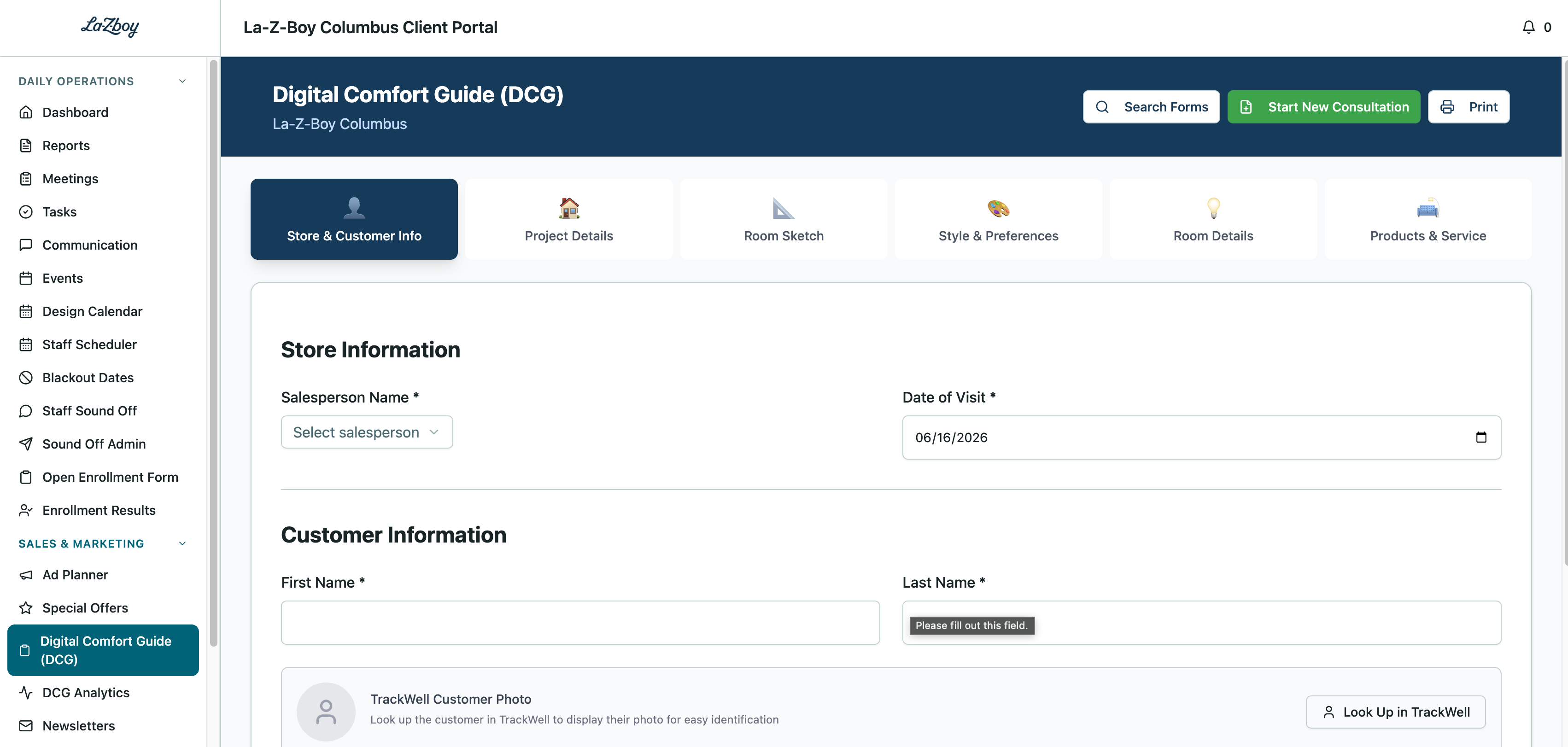Viewport: 1568px width, 747px height.
Task: Click the First Name input field
Action: pos(580,623)
